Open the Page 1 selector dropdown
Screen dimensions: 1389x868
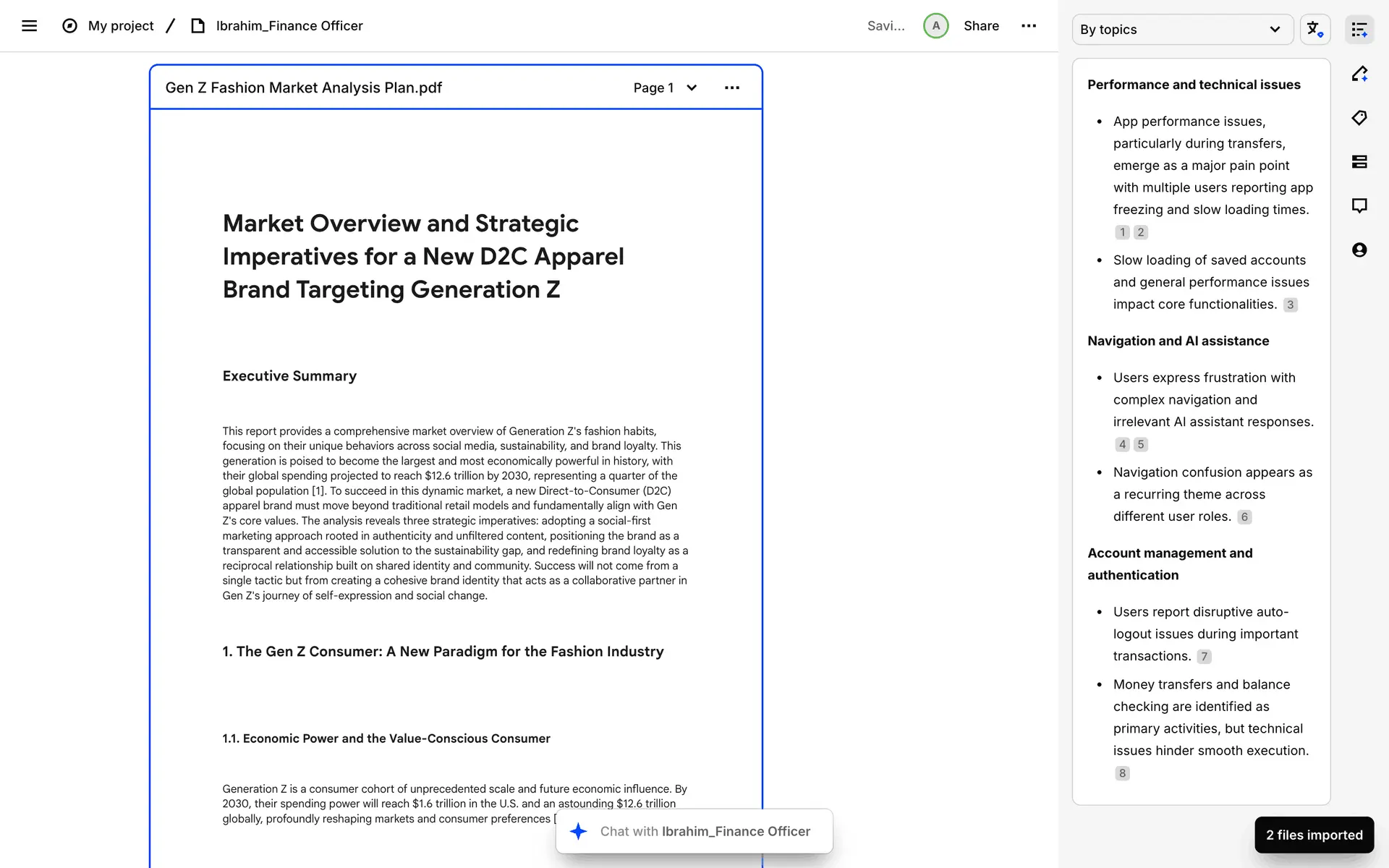pyautogui.click(x=664, y=88)
